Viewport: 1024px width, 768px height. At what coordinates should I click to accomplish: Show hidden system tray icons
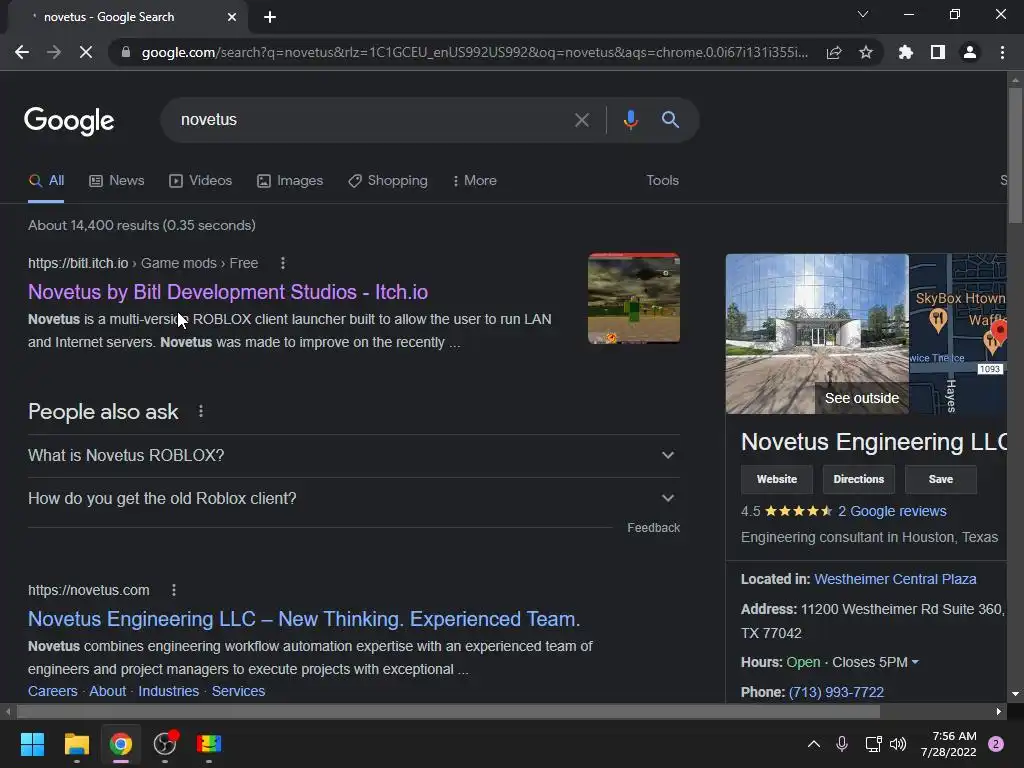tap(814, 744)
